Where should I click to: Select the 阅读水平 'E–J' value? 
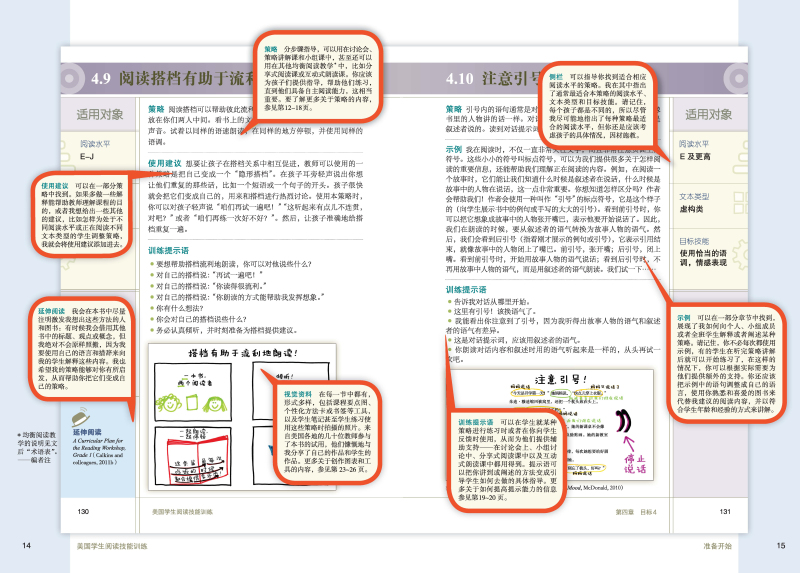pos(87,156)
